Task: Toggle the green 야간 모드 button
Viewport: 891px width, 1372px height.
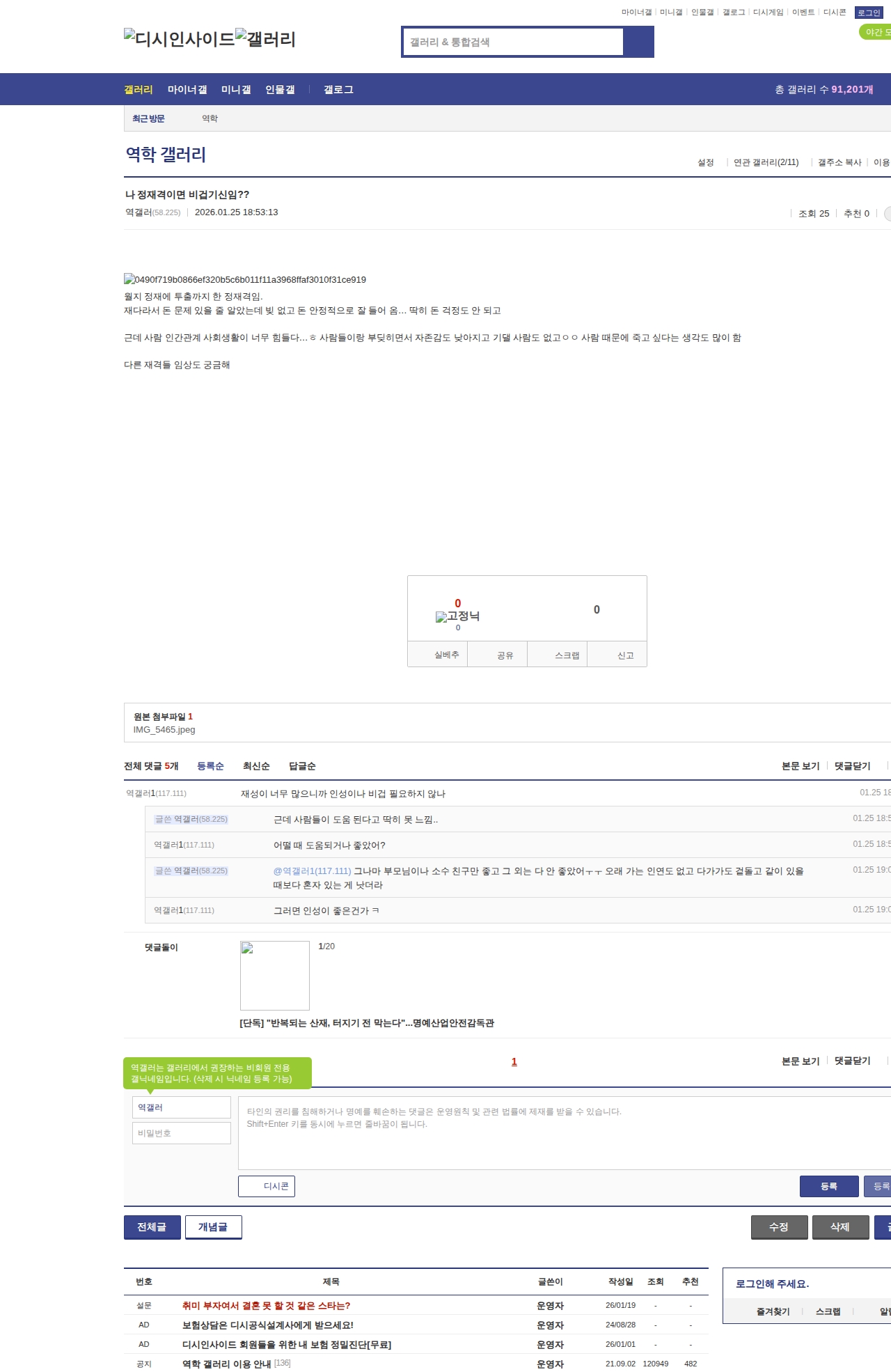Action: (x=876, y=32)
